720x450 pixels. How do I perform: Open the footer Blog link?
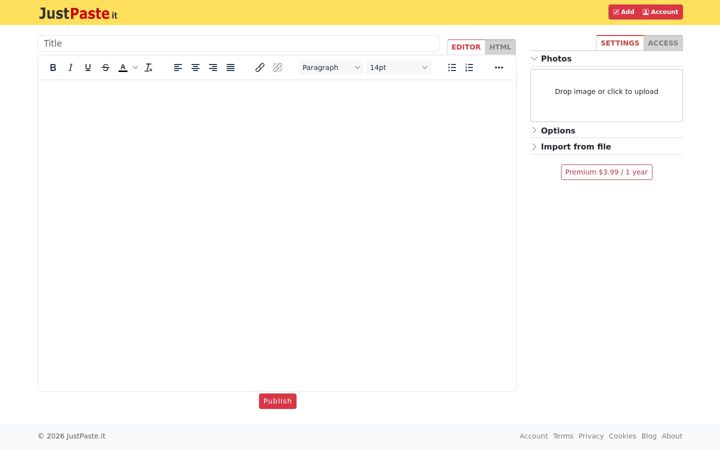[649, 436]
